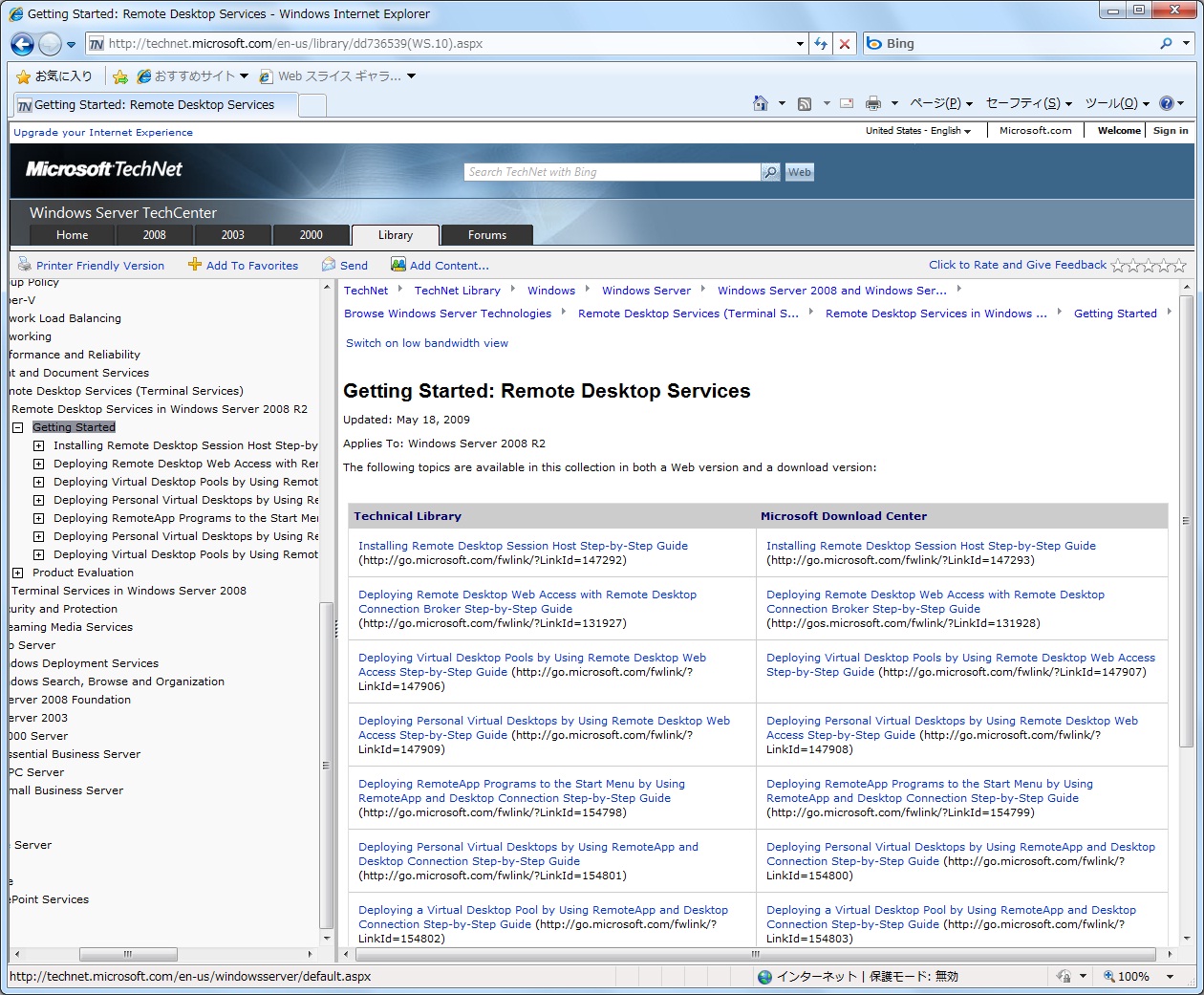Click the navigation tree vertical scrollbar thumb
This screenshot has height=995, width=1204.
click(x=326, y=765)
